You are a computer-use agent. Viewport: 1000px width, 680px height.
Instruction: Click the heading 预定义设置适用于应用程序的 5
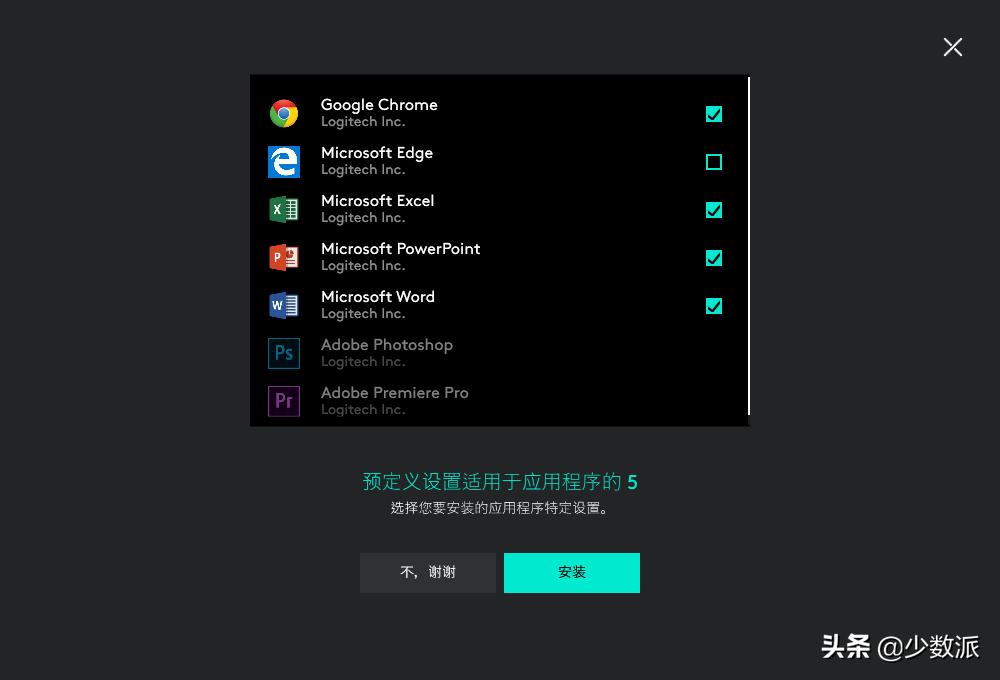tap(500, 482)
